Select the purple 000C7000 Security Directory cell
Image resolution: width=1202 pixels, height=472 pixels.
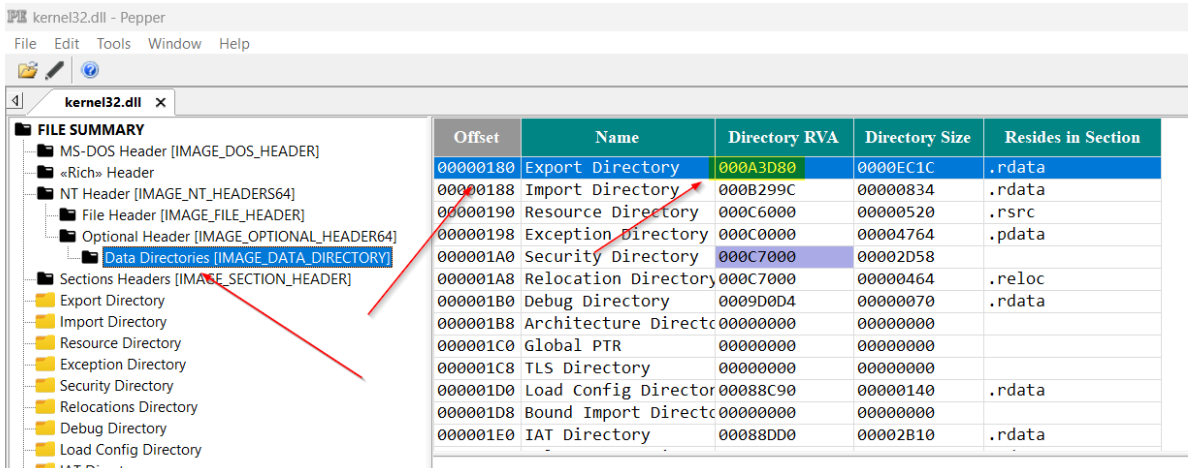click(784, 256)
